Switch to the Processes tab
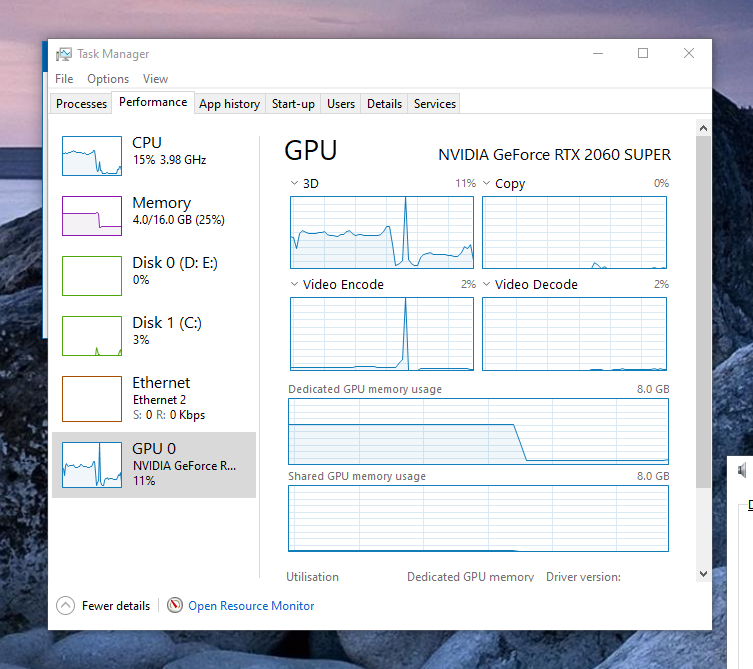 pyautogui.click(x=81, y=104)
